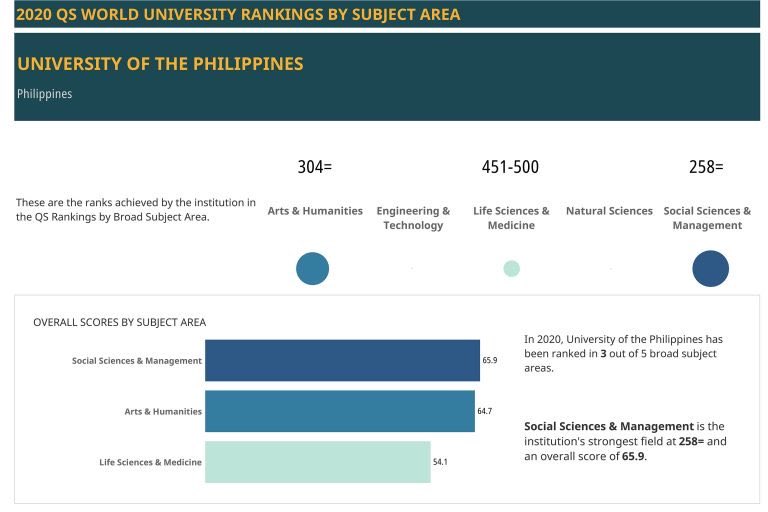Click the 'ranked in 3 out of 5' paragraph
768x512 pixels.
623,353
